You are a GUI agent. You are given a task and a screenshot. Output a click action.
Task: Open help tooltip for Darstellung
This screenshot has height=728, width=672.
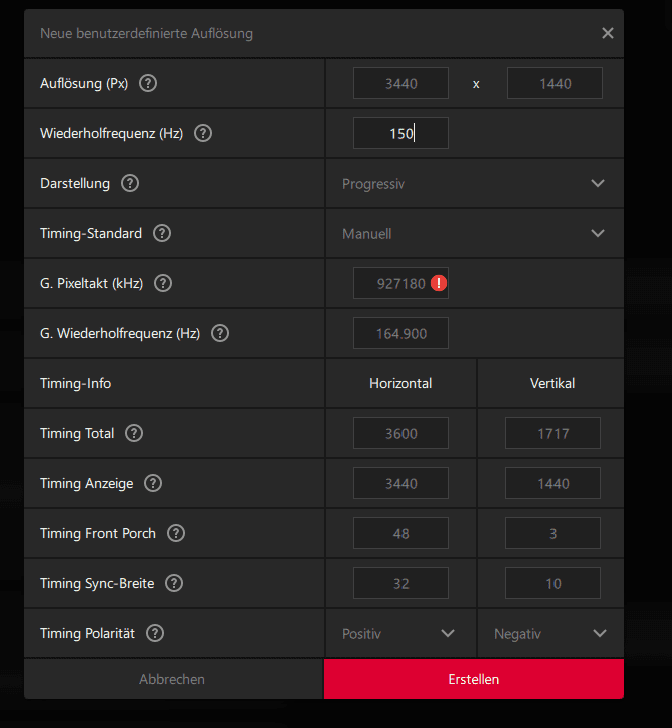point(130,183)
